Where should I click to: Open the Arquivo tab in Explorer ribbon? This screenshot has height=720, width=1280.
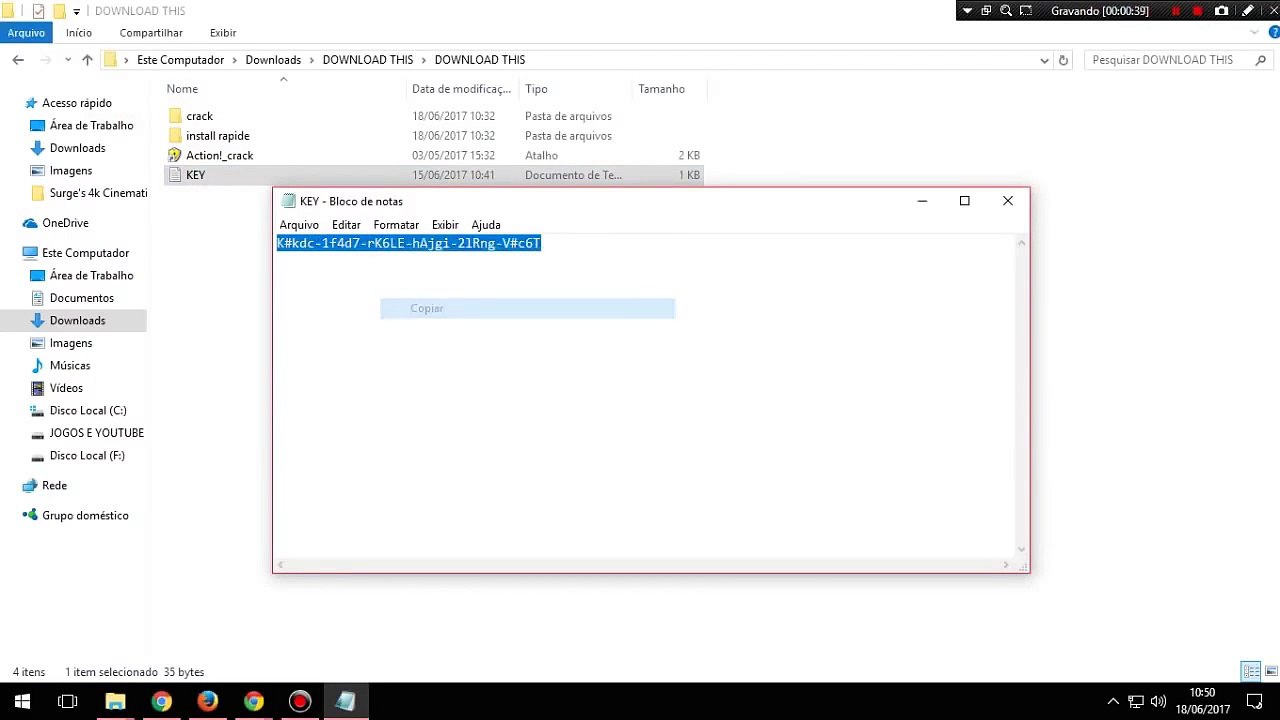pyautogui.click(x=26, y=33)
